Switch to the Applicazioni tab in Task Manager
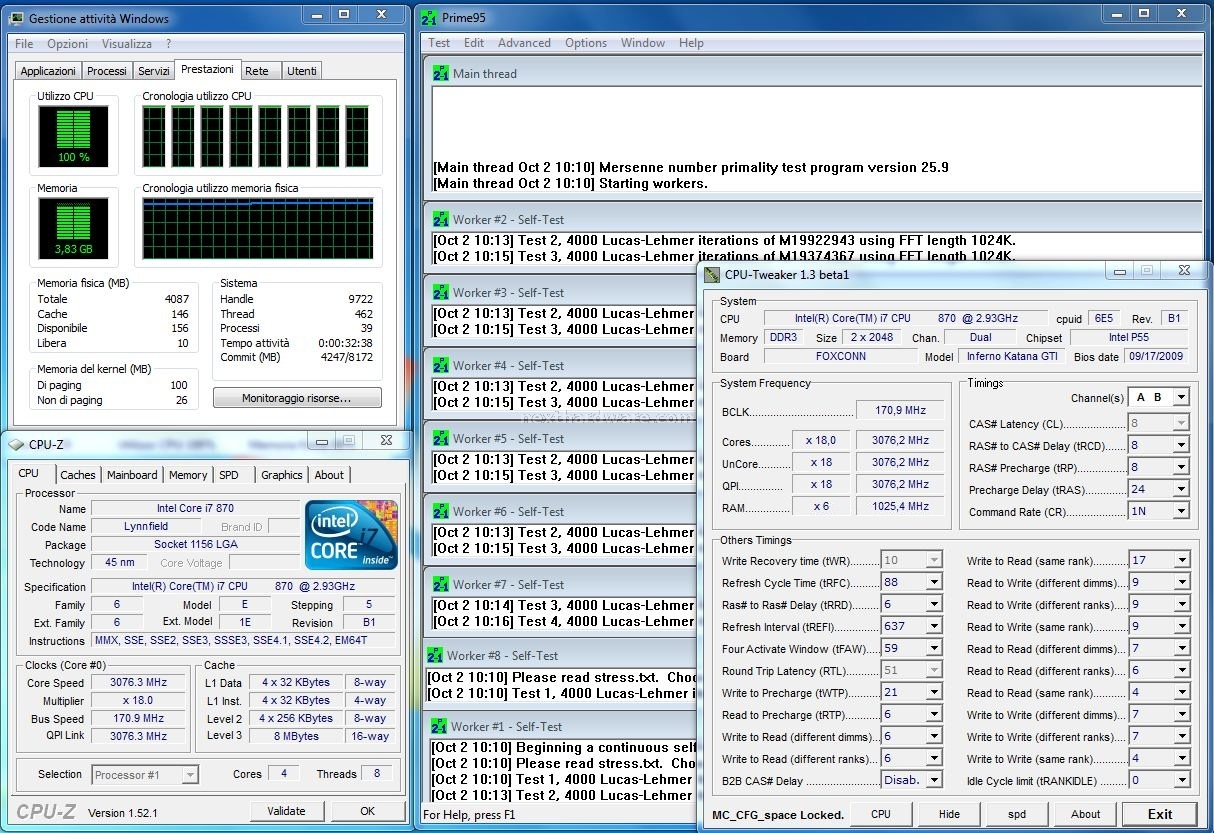The width and height of the screenshot is (1214, 833). coord(48,71)
